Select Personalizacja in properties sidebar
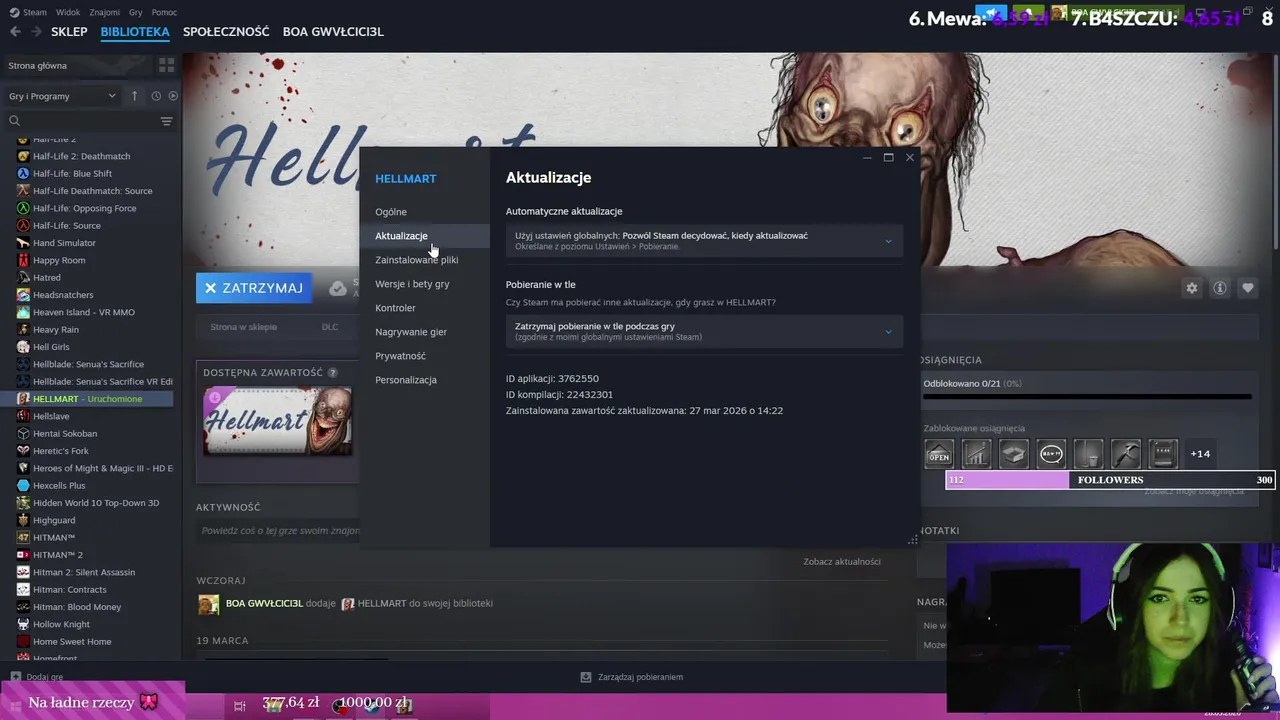This screenshot has height=720, width=1280. click(x=406, y=380)
